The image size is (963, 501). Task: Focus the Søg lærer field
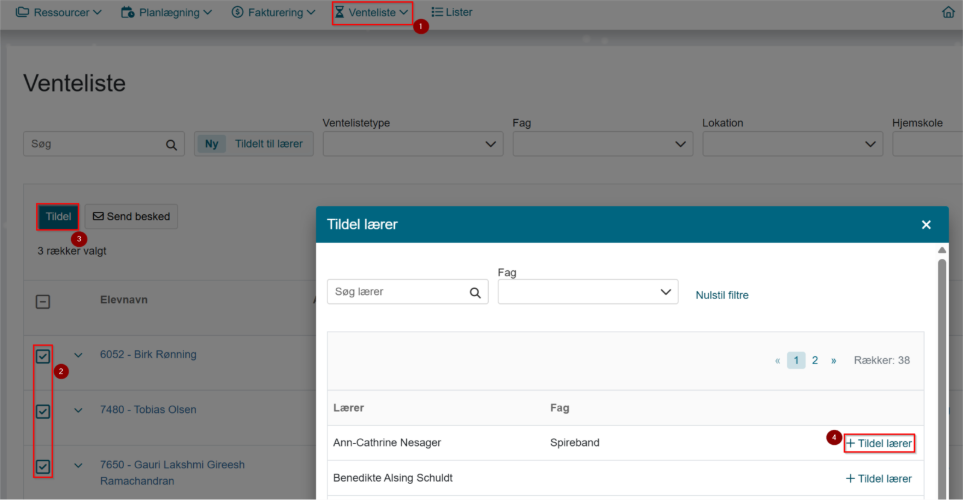(407, 292)
